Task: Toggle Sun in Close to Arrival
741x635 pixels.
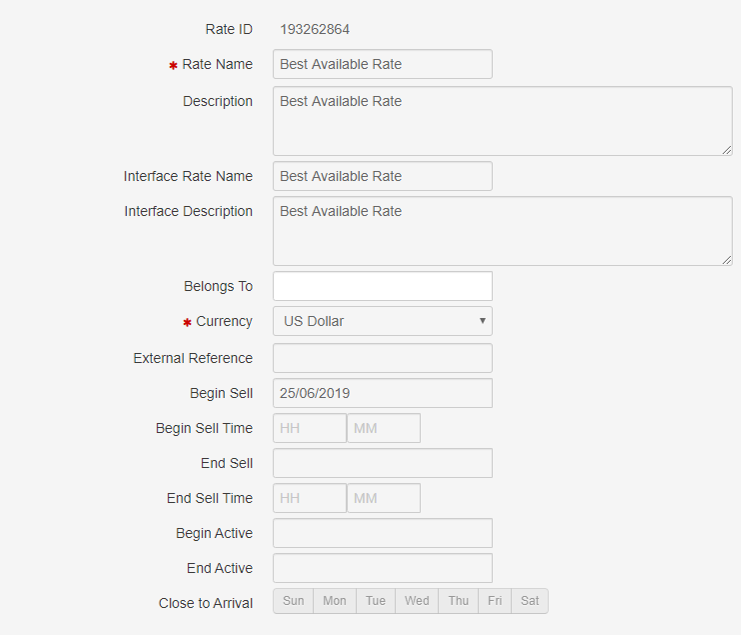Action: tap(293, 601)
